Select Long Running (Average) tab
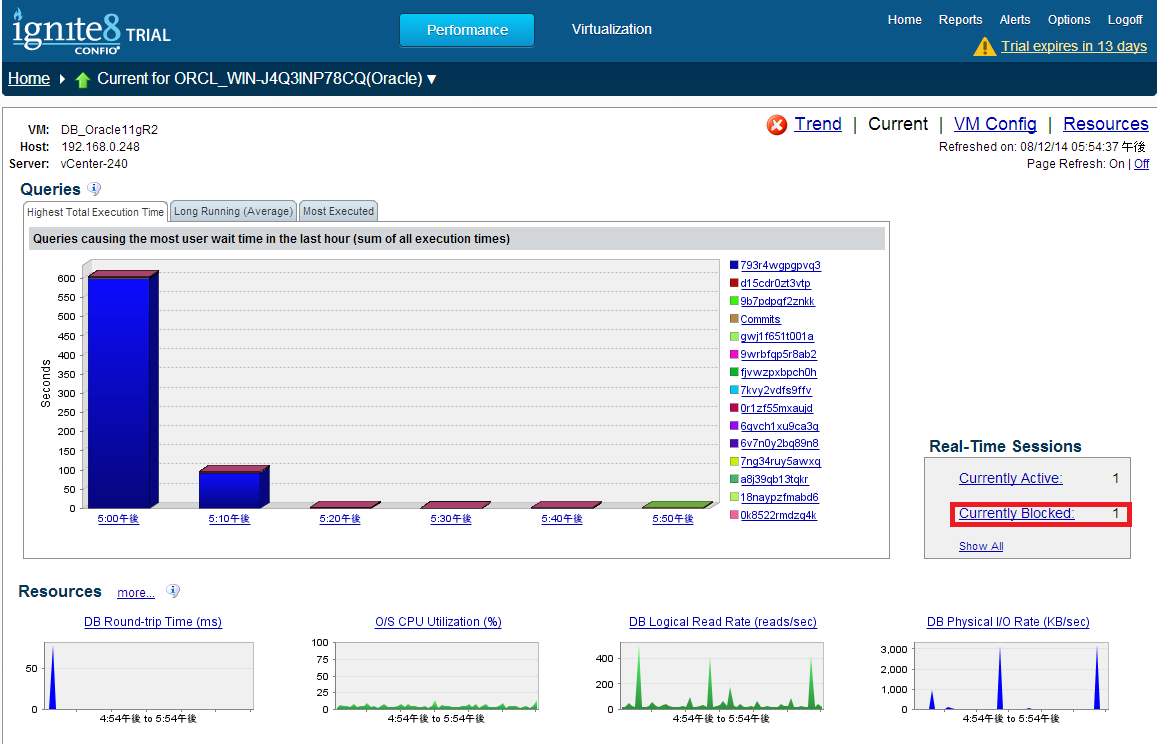The image size is (1157, 744). 233,211
